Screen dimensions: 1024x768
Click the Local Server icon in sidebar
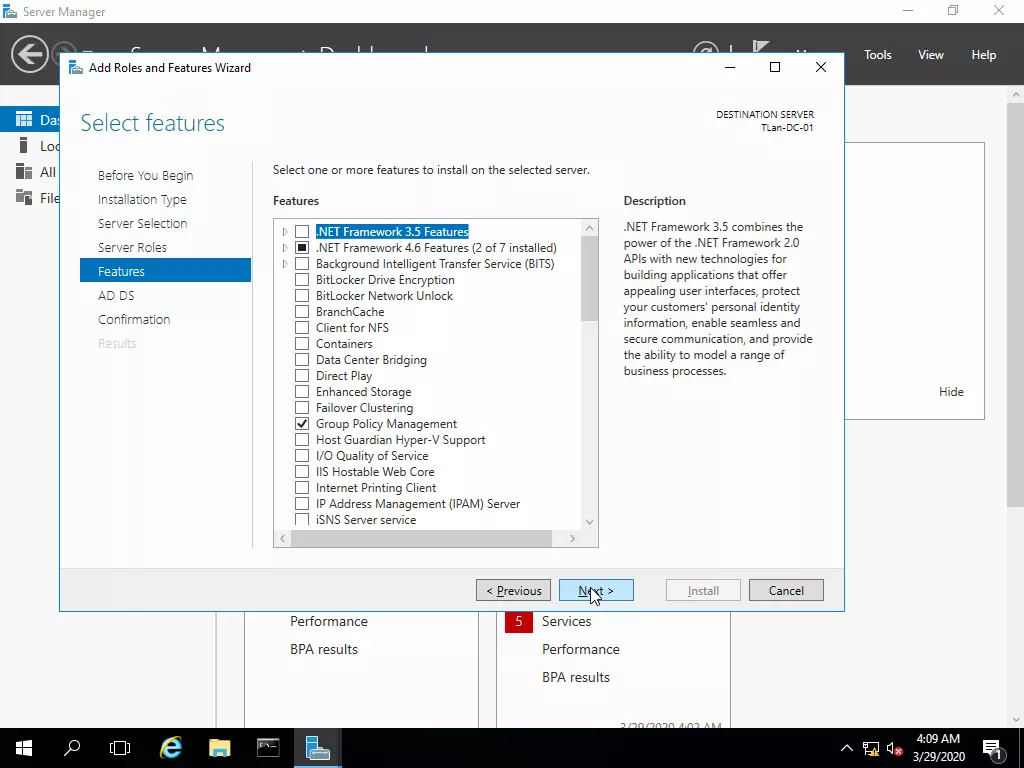tap(24, 145)
